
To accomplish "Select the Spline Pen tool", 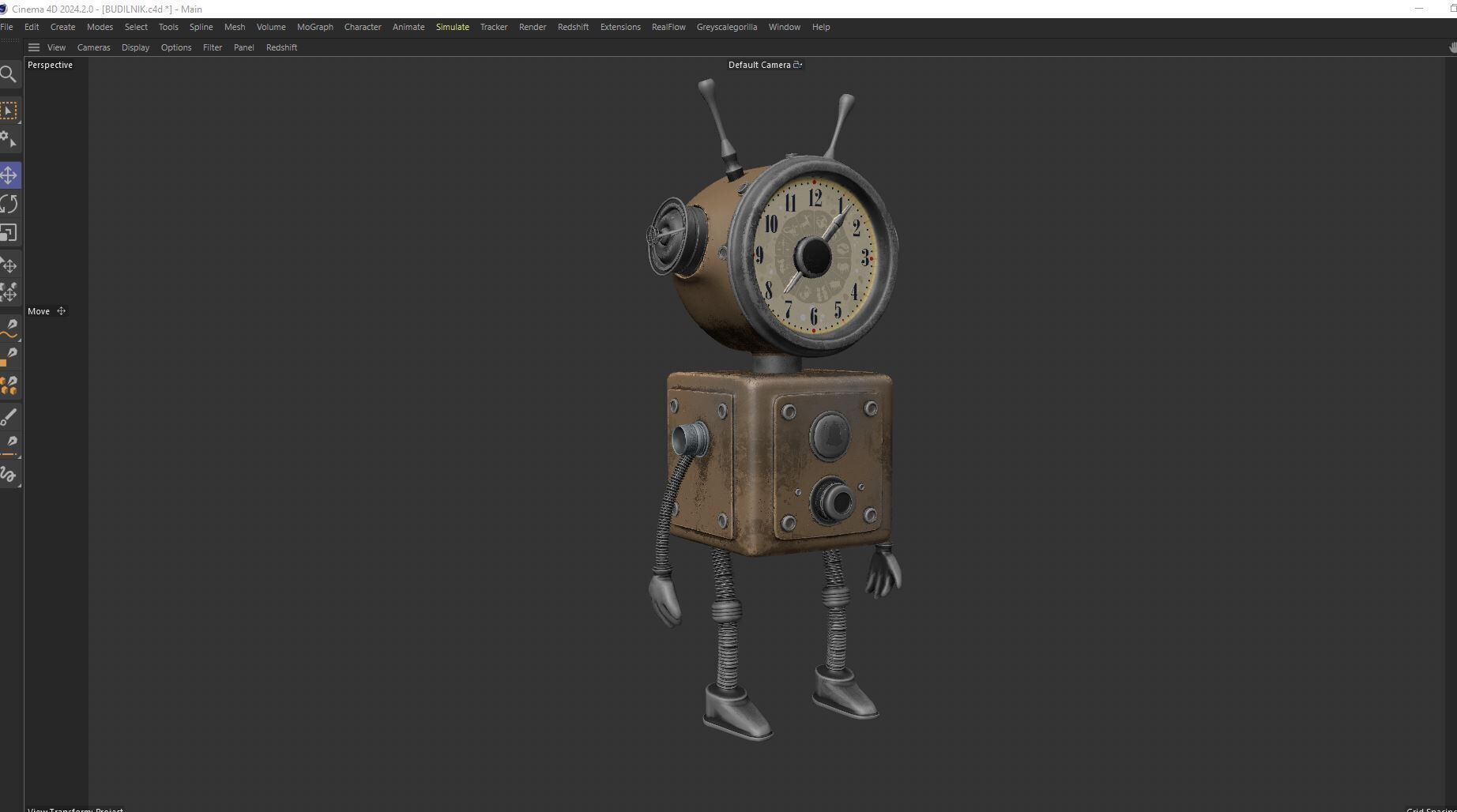I will coord(9,328).
